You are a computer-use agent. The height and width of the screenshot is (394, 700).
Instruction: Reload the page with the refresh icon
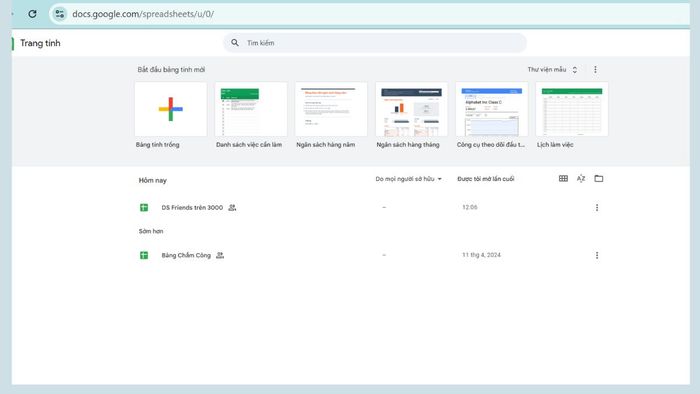tap(32, 14)
